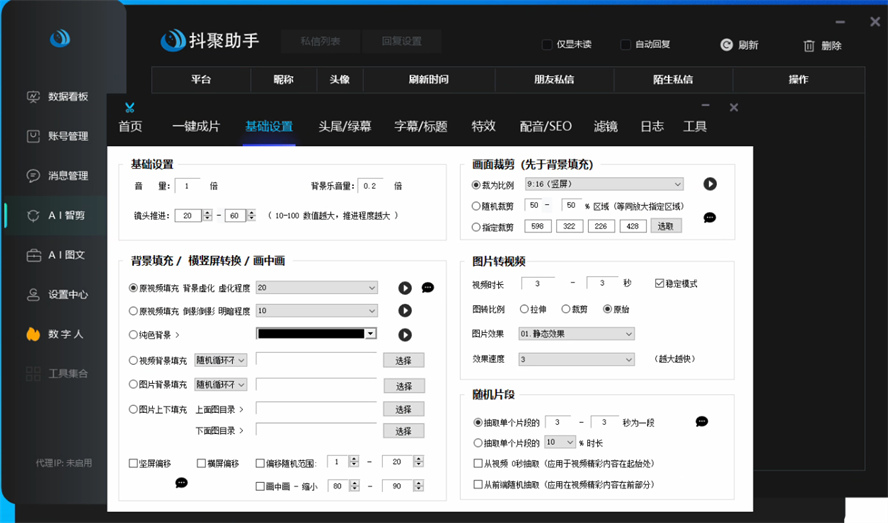This screenshot has height=523, width=888.
Task: Play preview beside the 裁为比例 dropdown
Action: pyautogui.click(x=710, y=184)
